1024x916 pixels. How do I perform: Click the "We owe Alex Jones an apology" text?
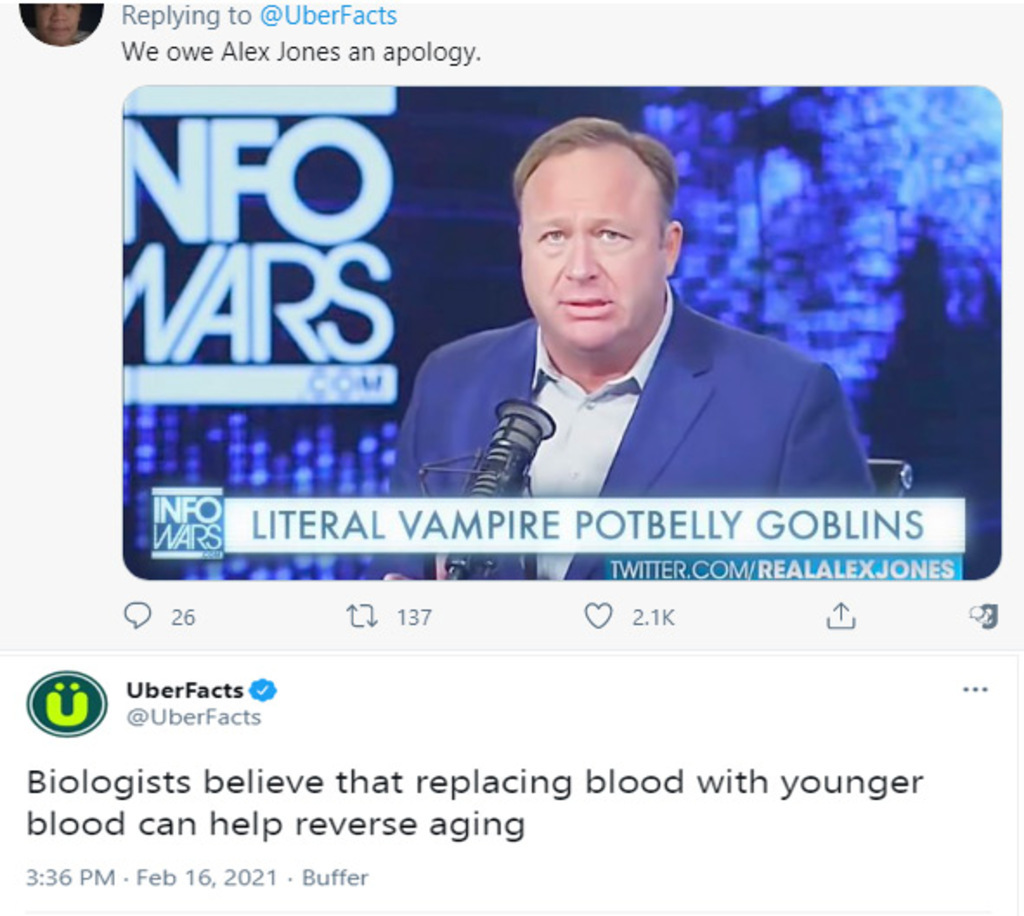tap(301, 52)
